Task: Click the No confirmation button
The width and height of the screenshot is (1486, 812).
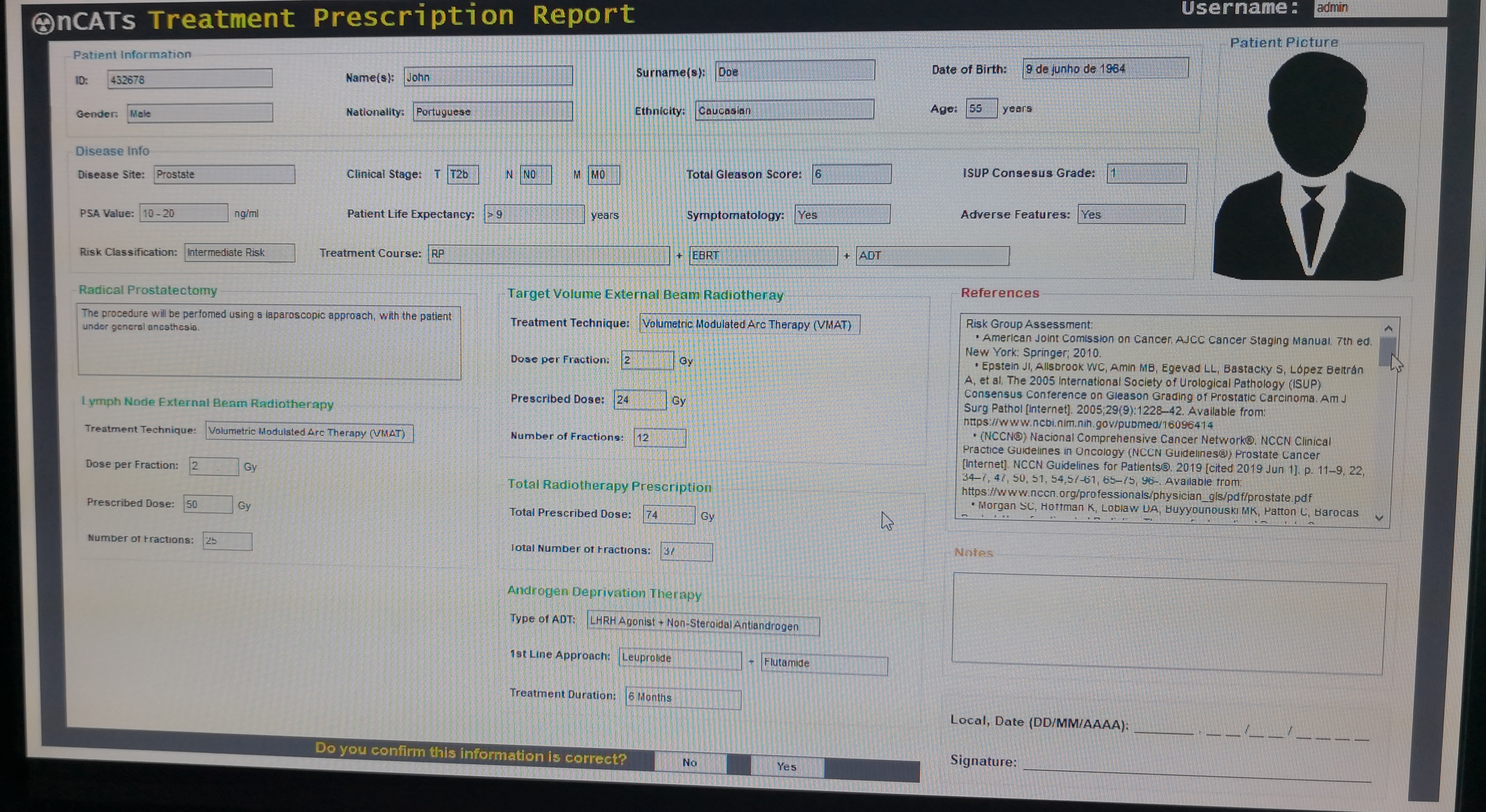Action: (690, 762)
